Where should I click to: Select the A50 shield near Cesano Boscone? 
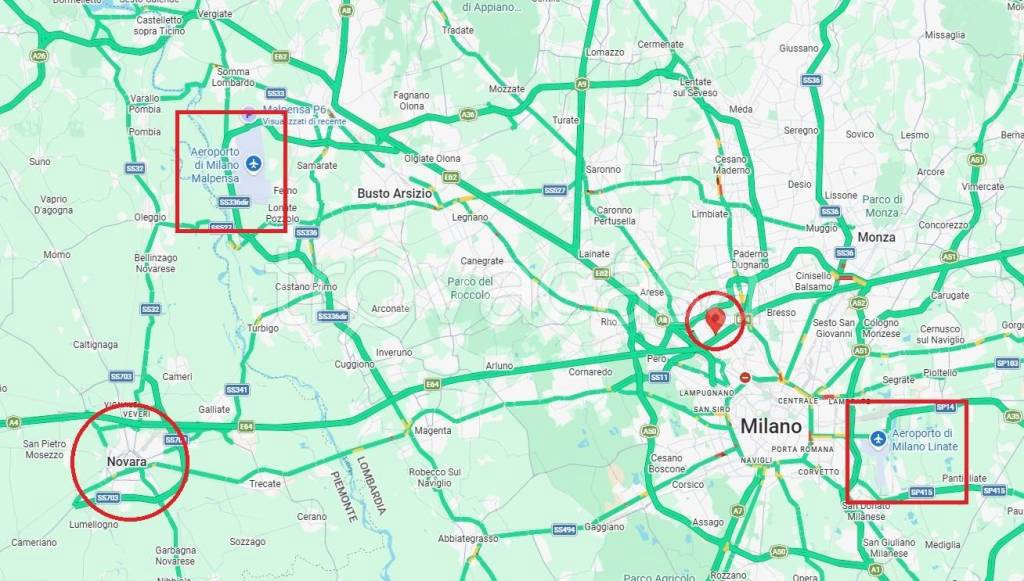(x=650, y=432)
